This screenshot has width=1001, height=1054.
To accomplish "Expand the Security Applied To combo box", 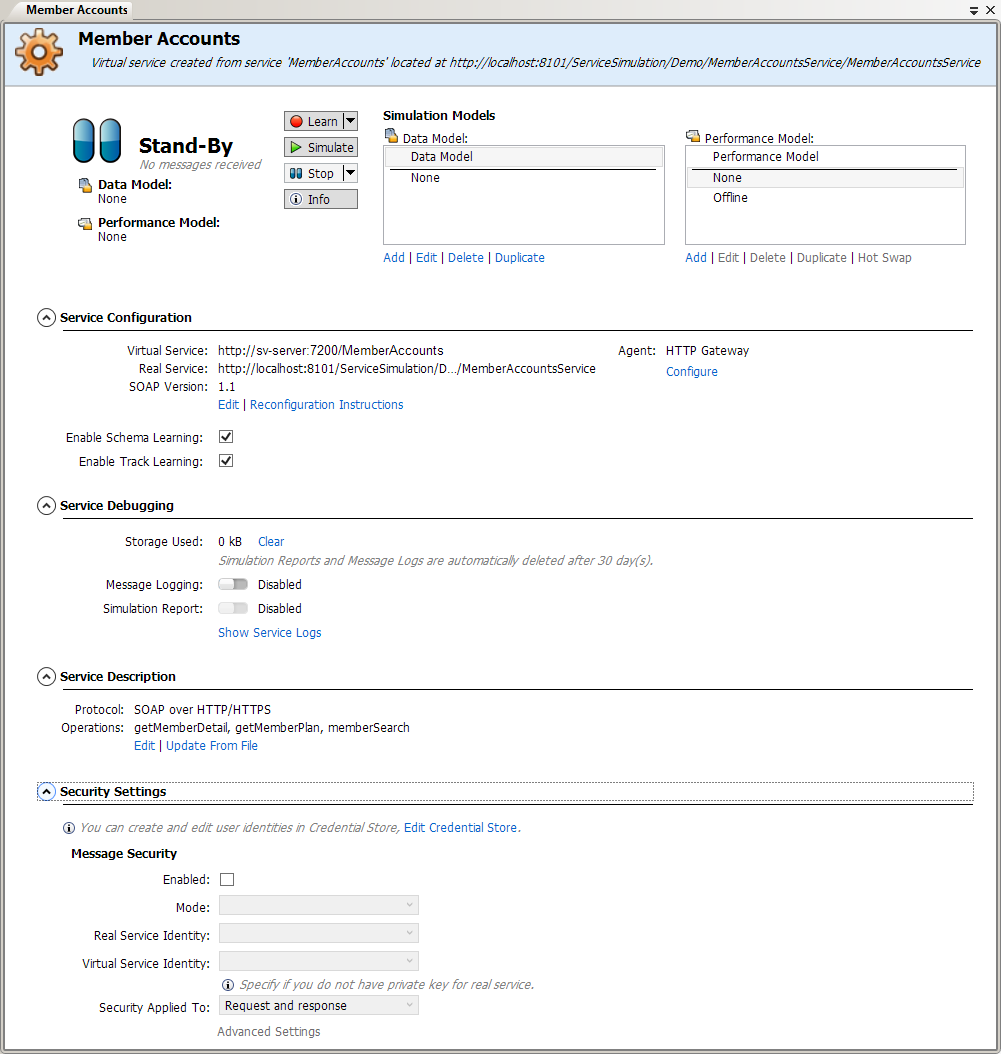I will pyautogui.click(x=318, y=1005).
